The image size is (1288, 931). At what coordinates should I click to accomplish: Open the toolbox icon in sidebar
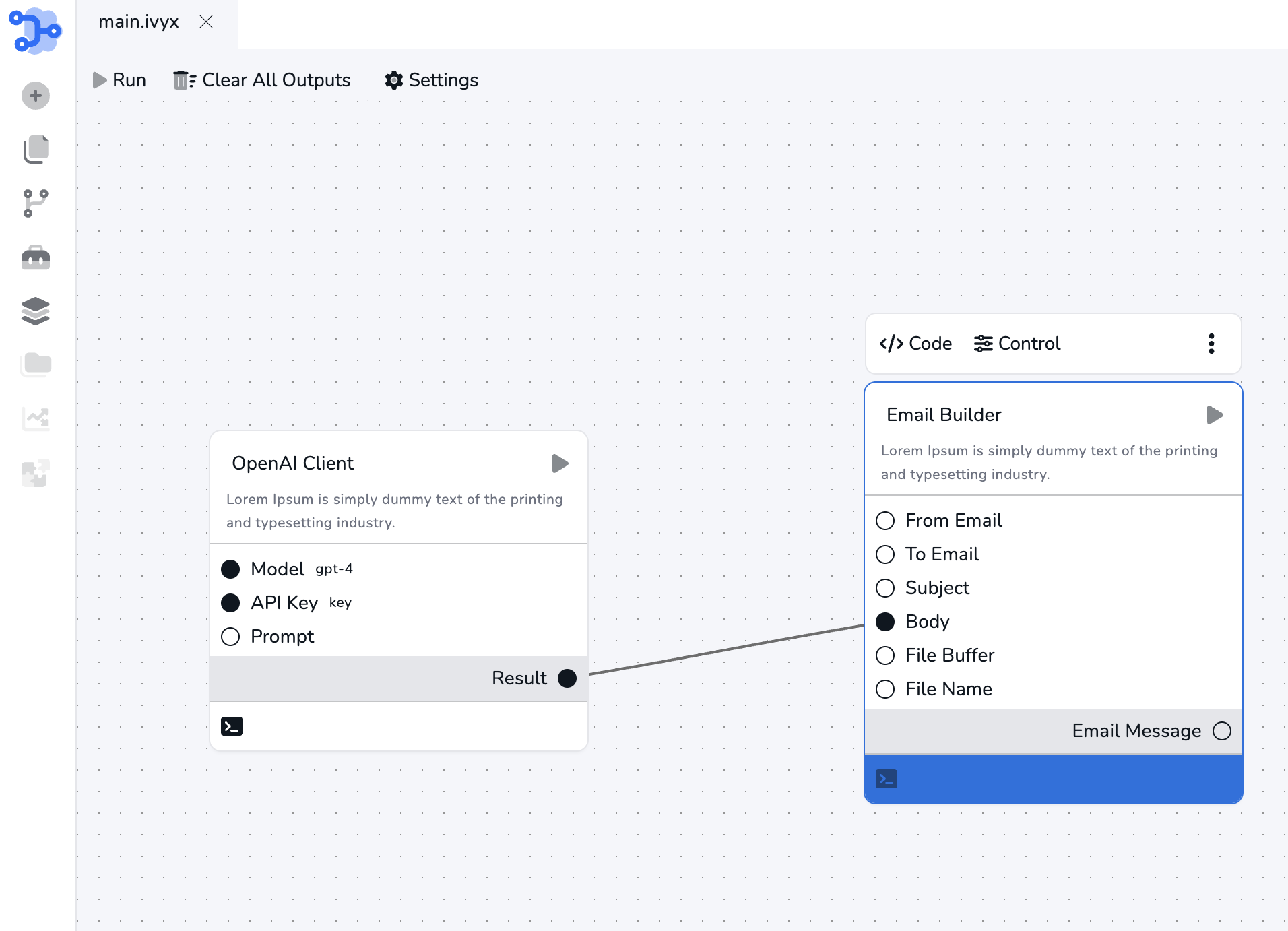coord(36,257)
